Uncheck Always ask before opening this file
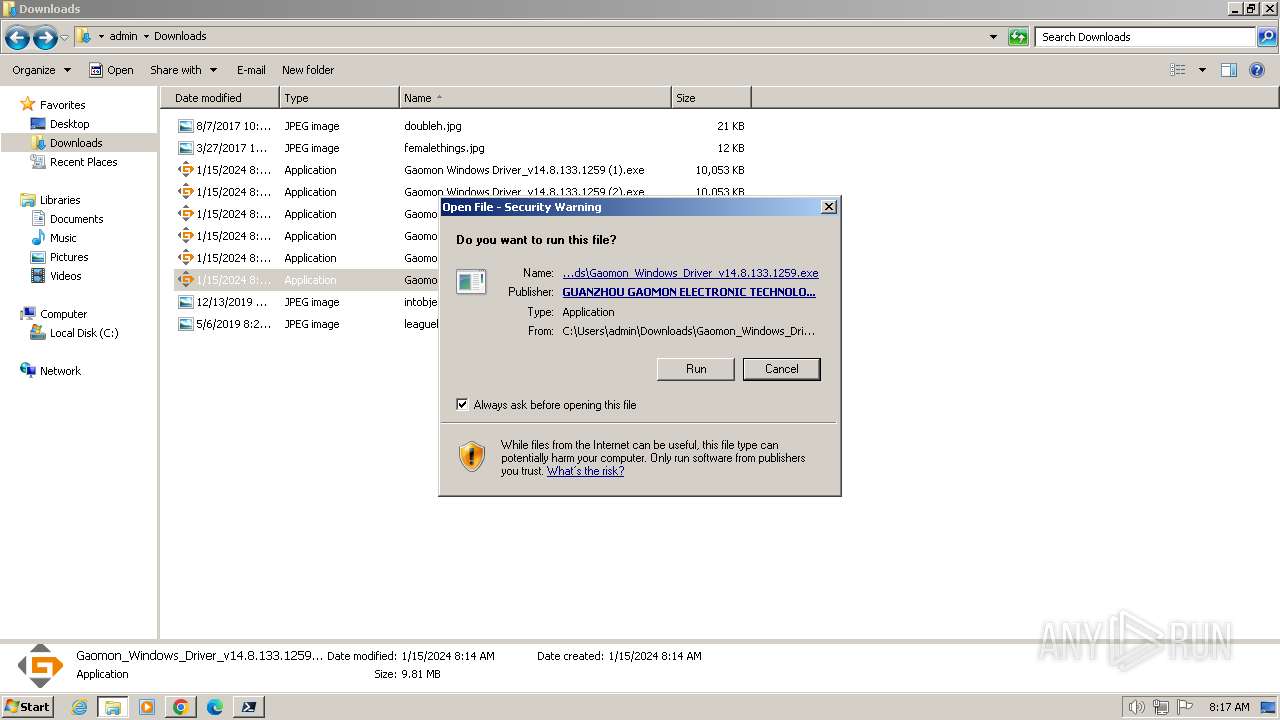This screenshot has width=1280, height=720. pyautogui.click(x=462, y=405)
